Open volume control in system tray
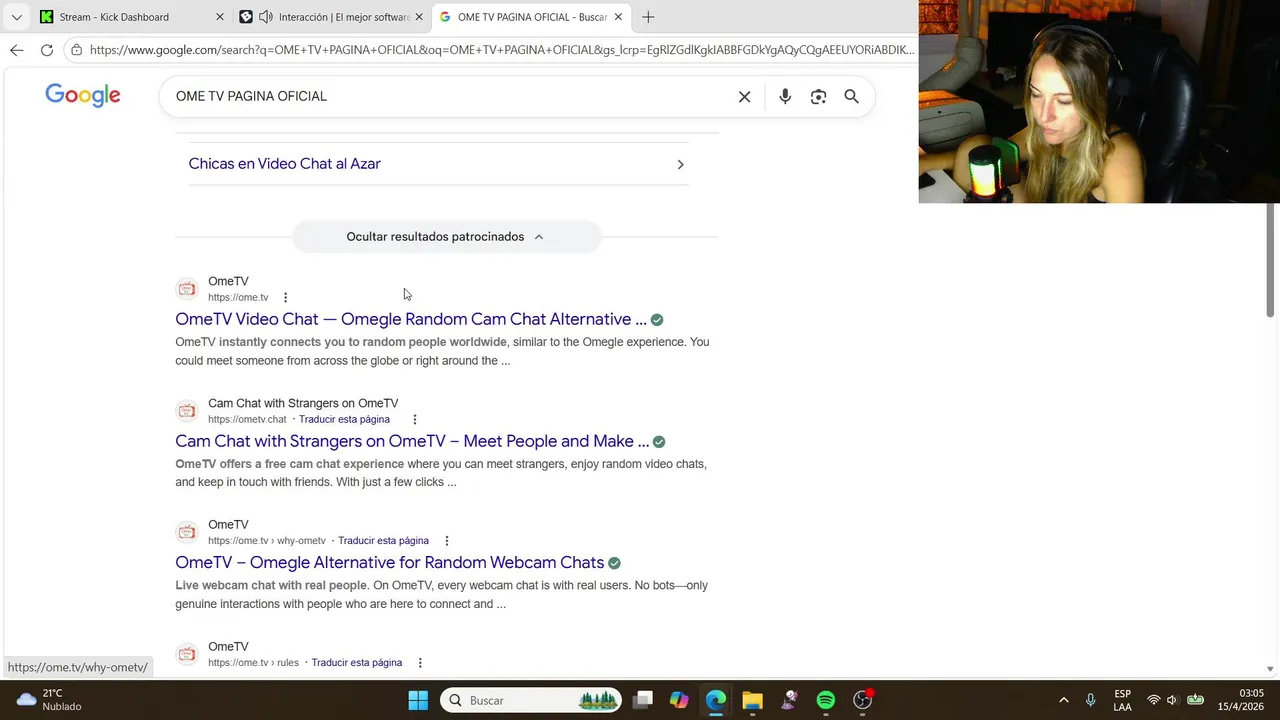 click(1172, 700)
